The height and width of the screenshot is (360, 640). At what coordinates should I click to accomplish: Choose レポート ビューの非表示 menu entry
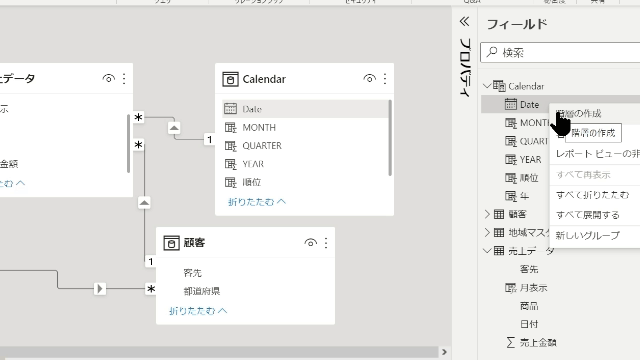(595, 154)
